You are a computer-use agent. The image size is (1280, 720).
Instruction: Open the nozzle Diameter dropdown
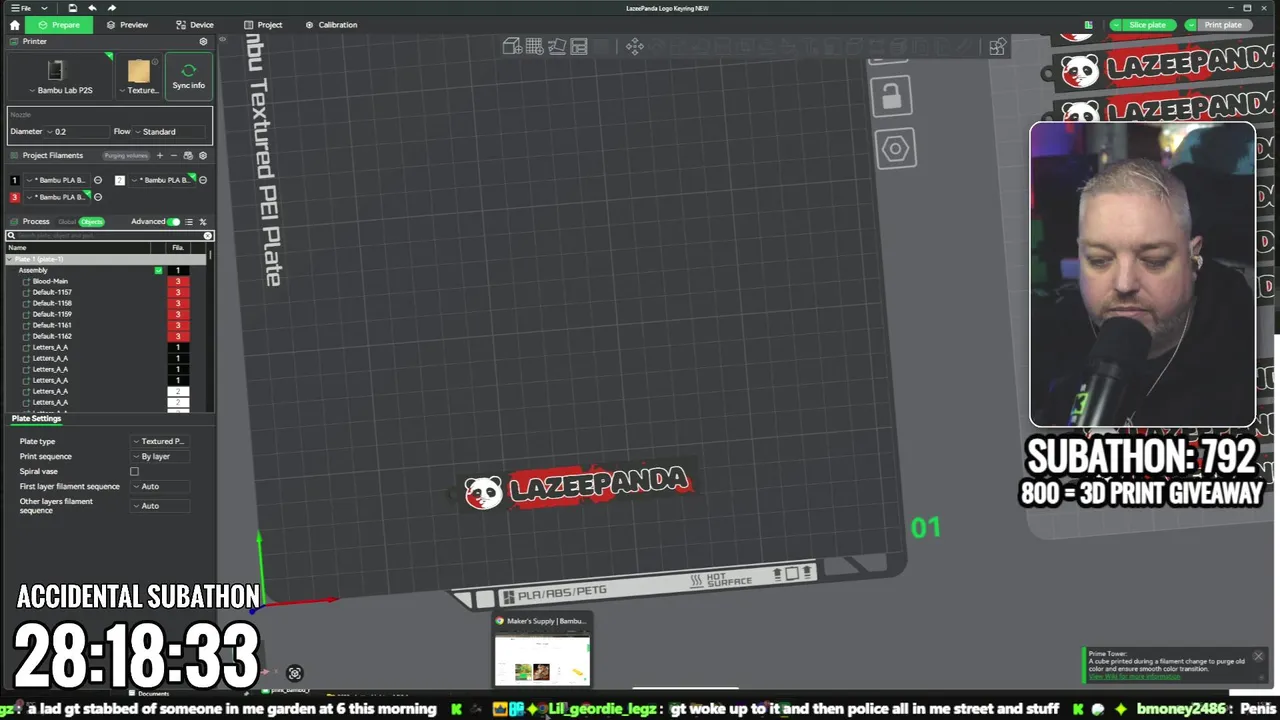pos(78,131)
